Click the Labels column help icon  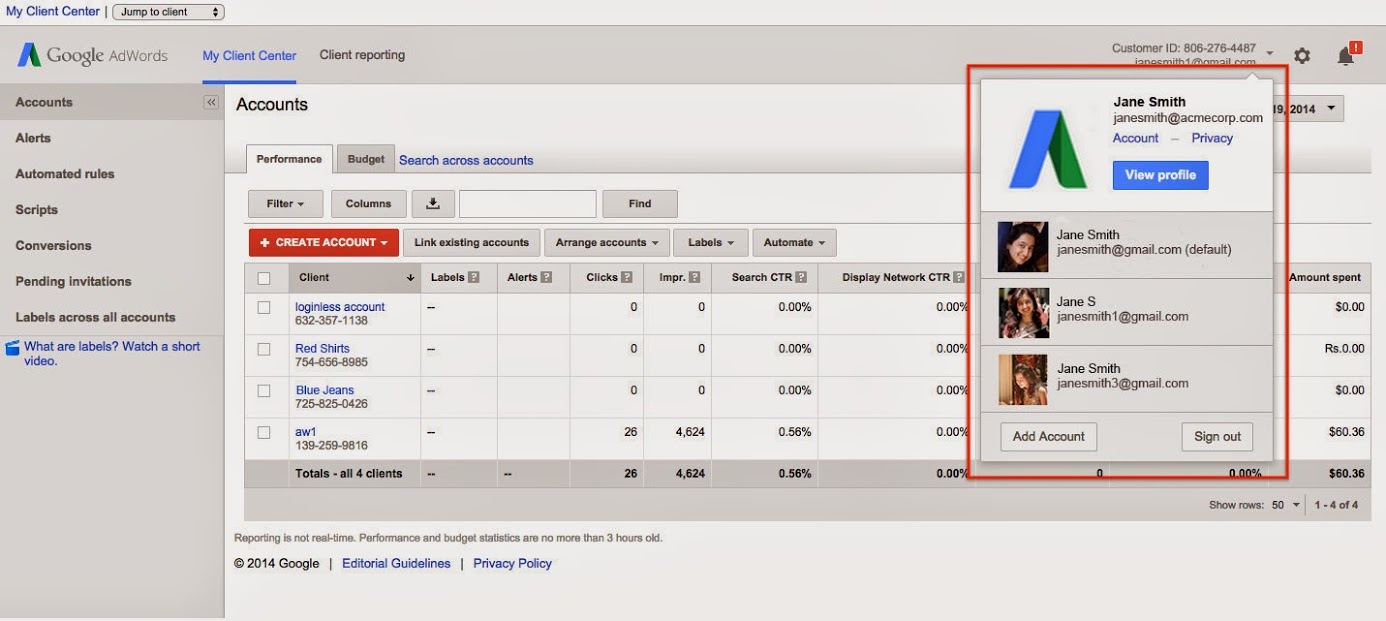pos(474,278)
